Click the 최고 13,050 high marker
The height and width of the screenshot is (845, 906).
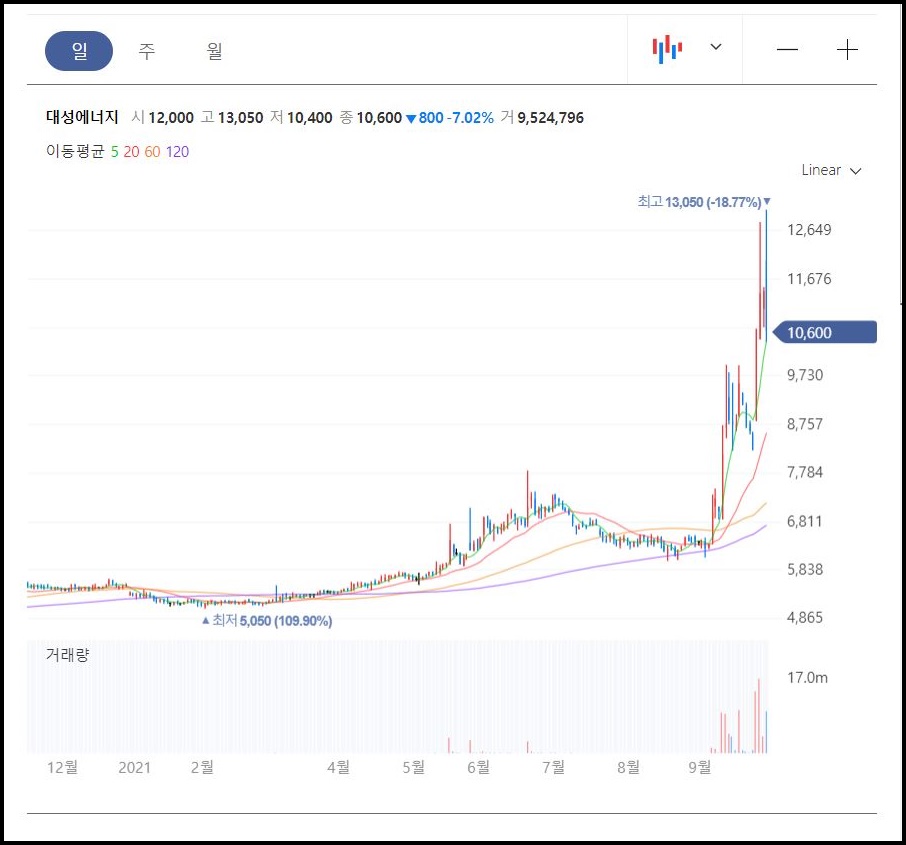704,202
